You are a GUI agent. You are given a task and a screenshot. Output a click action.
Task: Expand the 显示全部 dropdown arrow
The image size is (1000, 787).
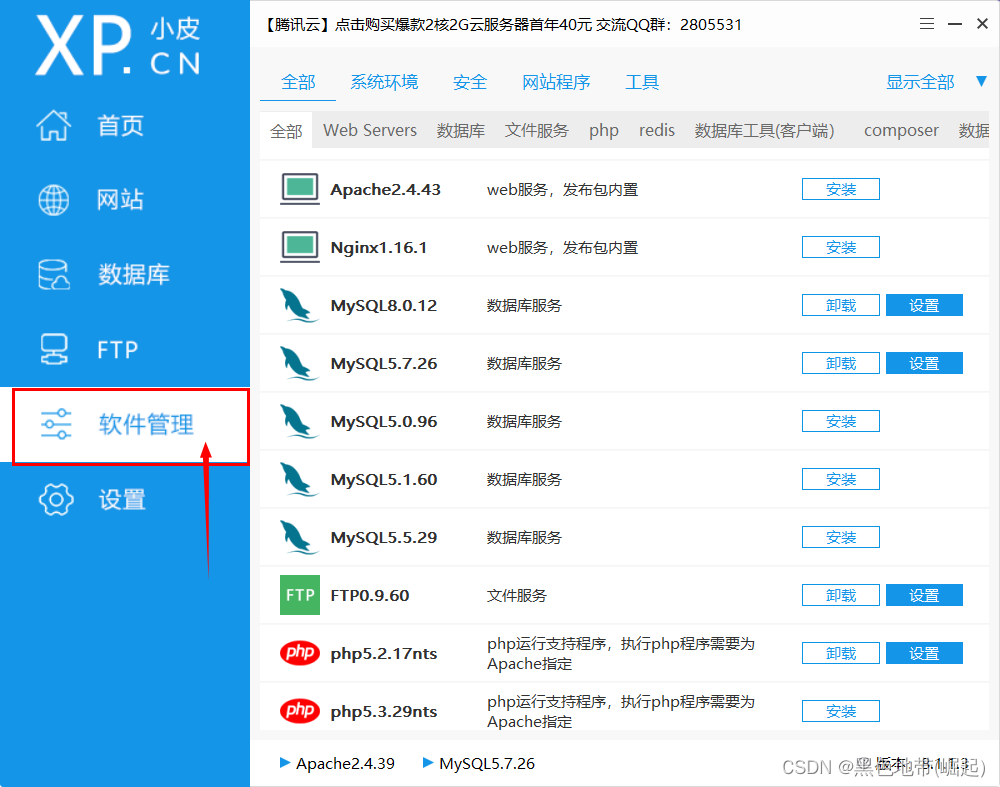981,81
